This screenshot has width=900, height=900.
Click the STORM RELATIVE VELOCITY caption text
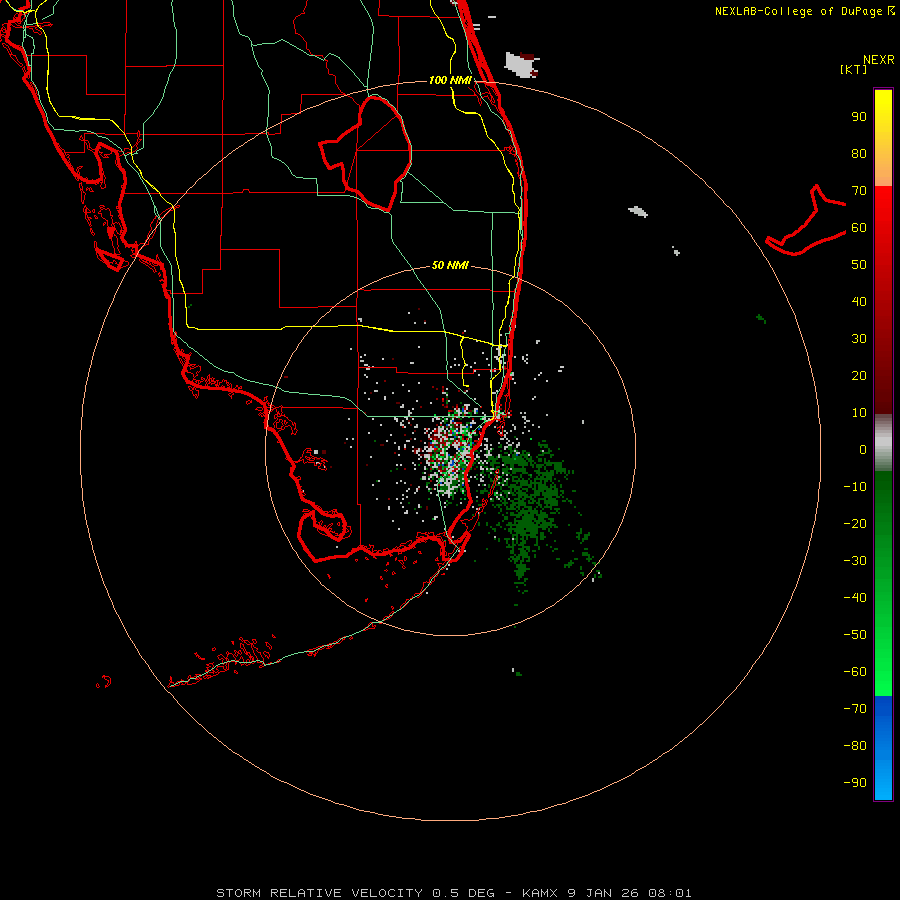(x=319, y=893)
